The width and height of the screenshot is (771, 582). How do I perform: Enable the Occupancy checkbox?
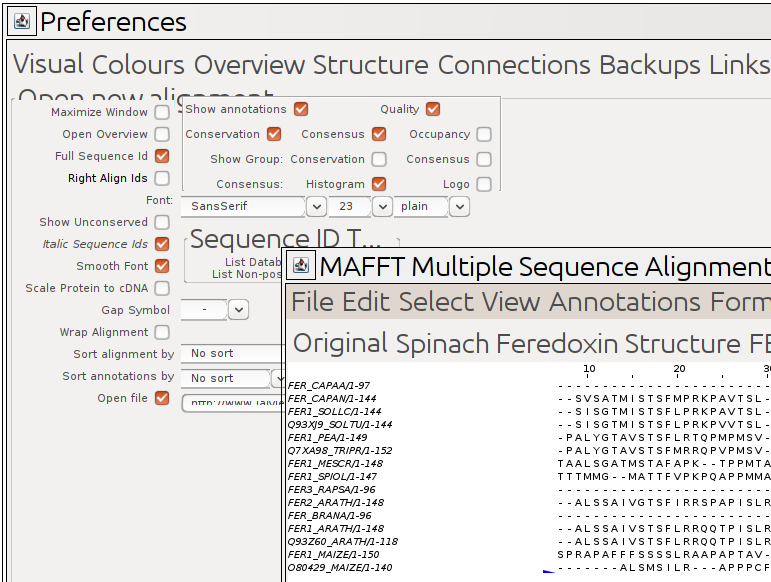pyautogui.click(x=484, y=135)
